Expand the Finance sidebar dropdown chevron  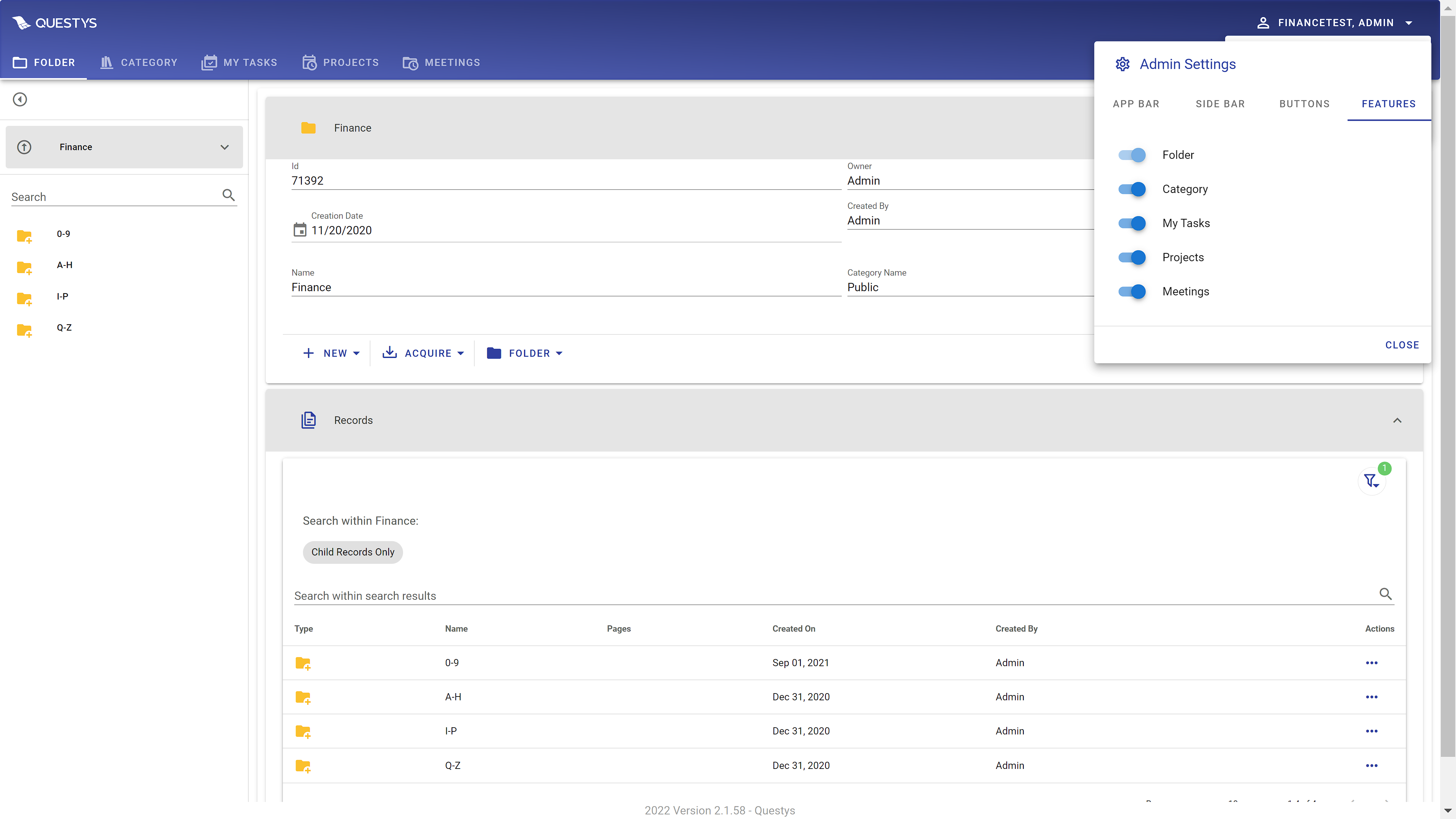224,147
